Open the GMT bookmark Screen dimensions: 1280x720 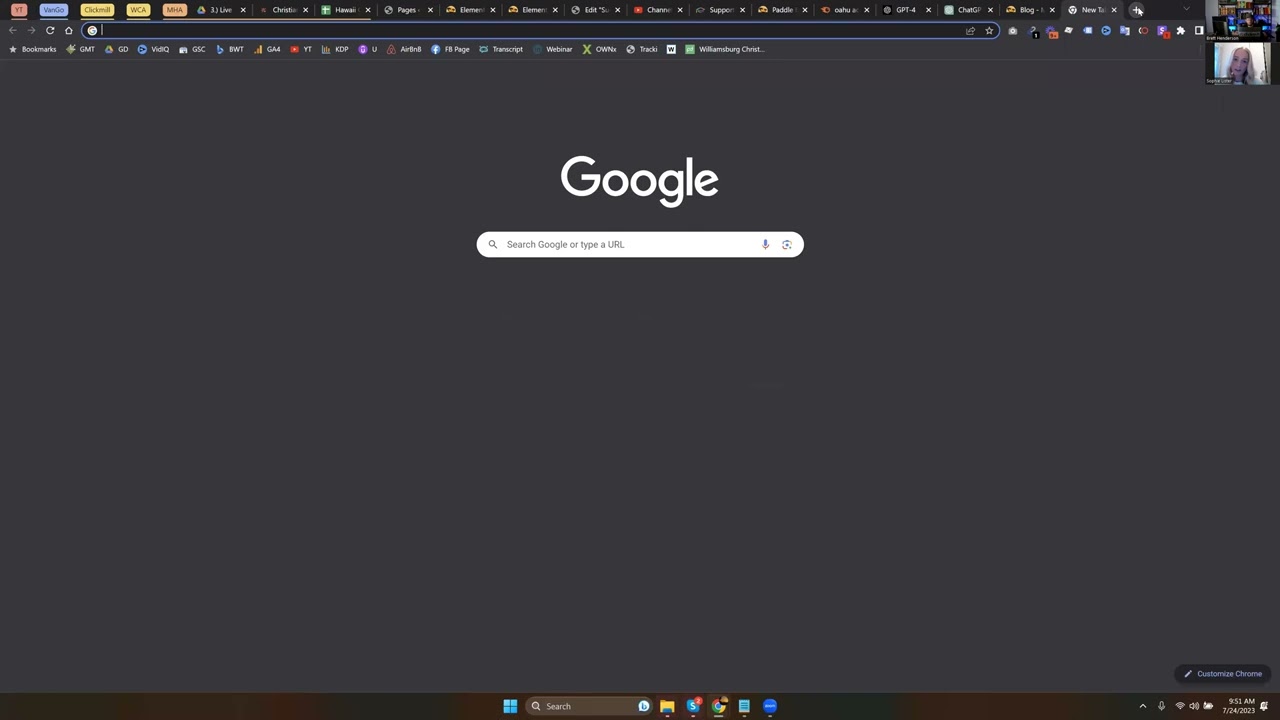pyautogui.click(x=81, y=49)
